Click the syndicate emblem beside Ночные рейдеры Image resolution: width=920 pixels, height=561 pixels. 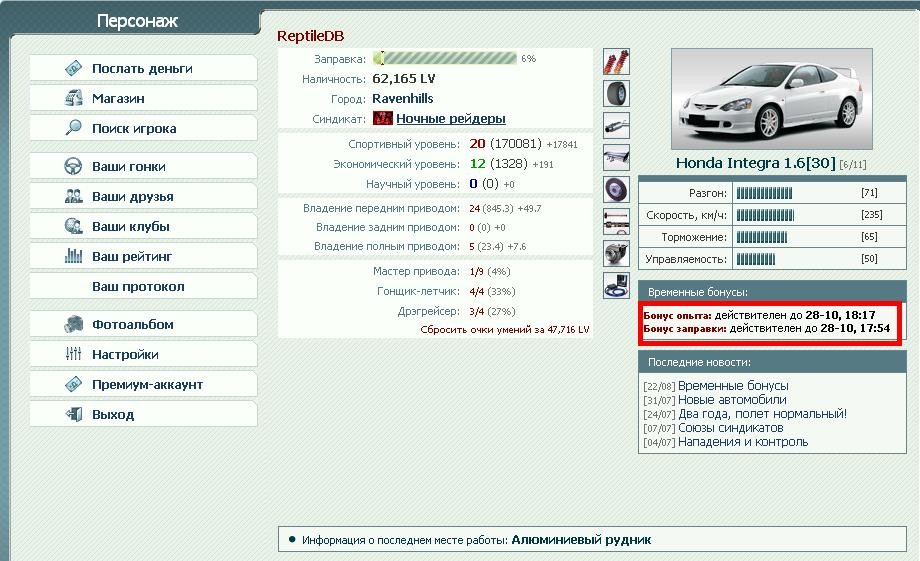pos(383,118)
